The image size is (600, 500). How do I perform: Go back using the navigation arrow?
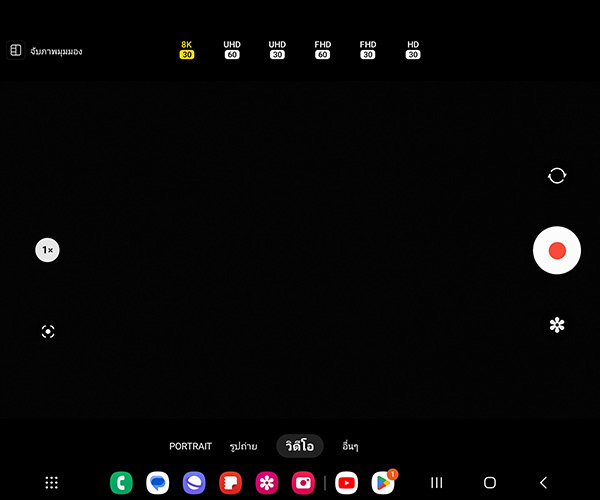[x=543, y=483]
